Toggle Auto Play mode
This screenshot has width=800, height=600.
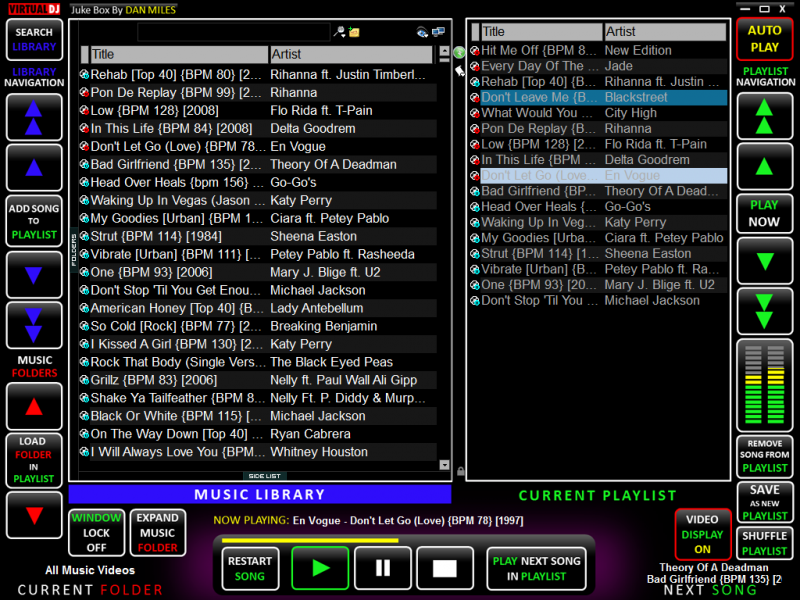coord(764,39)
